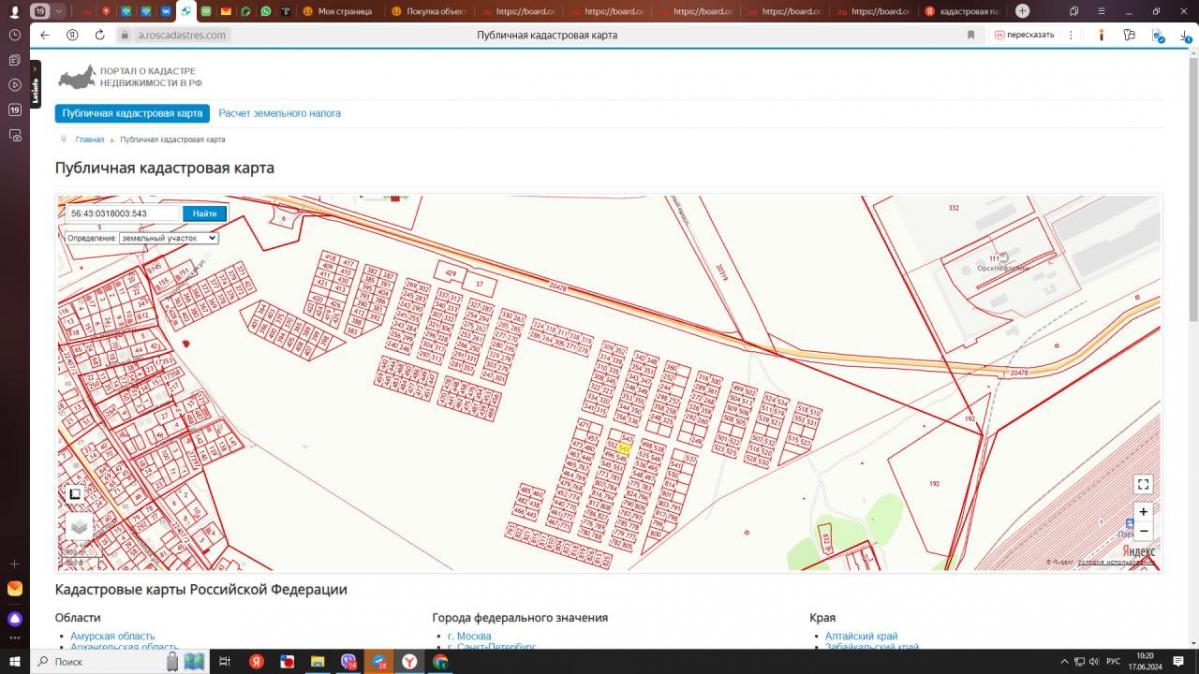Select the highlighted yellow parcel 543
The height and width of the screenshot is (674, 1199).
click(624, 448)
